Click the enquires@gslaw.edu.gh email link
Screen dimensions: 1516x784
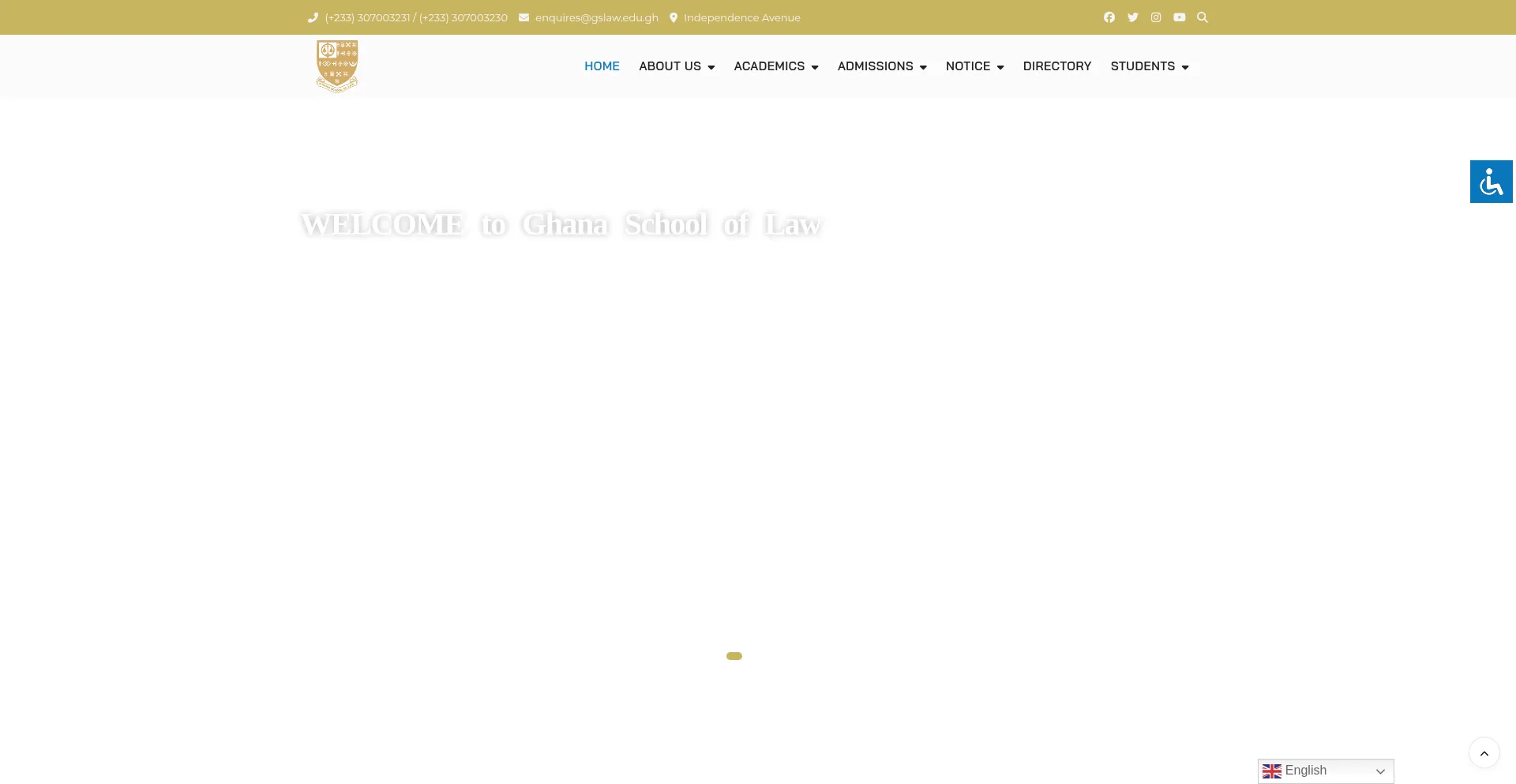pos(596,17)
